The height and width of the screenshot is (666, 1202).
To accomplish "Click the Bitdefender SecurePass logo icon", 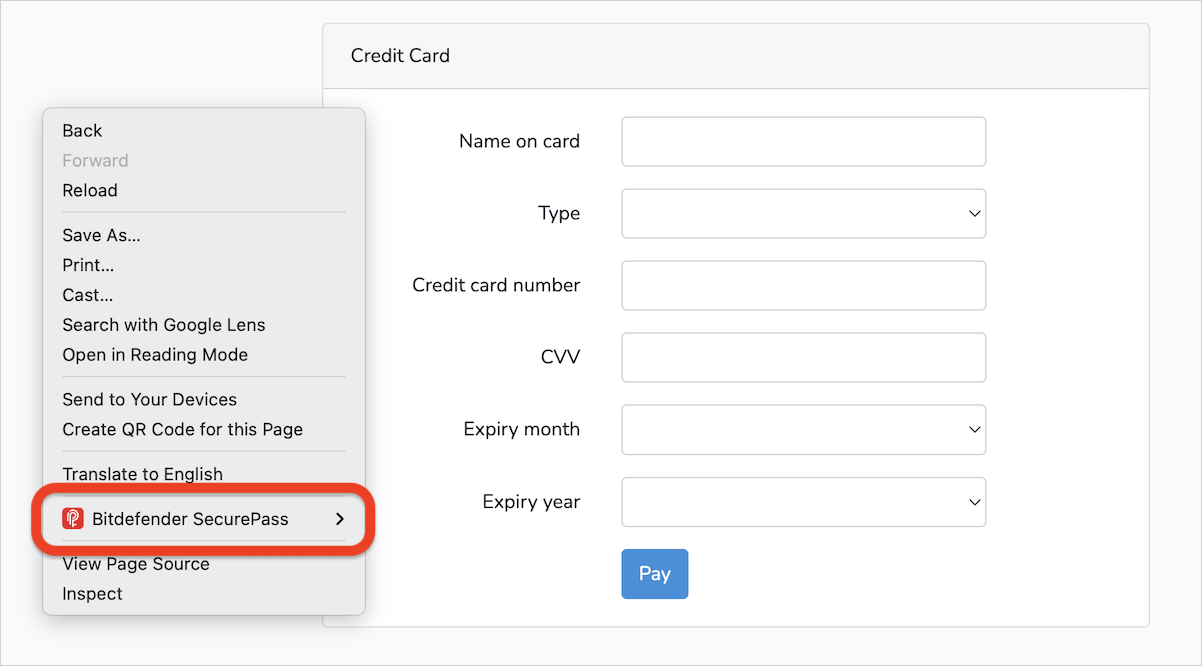I will click(x=73, y=519).
